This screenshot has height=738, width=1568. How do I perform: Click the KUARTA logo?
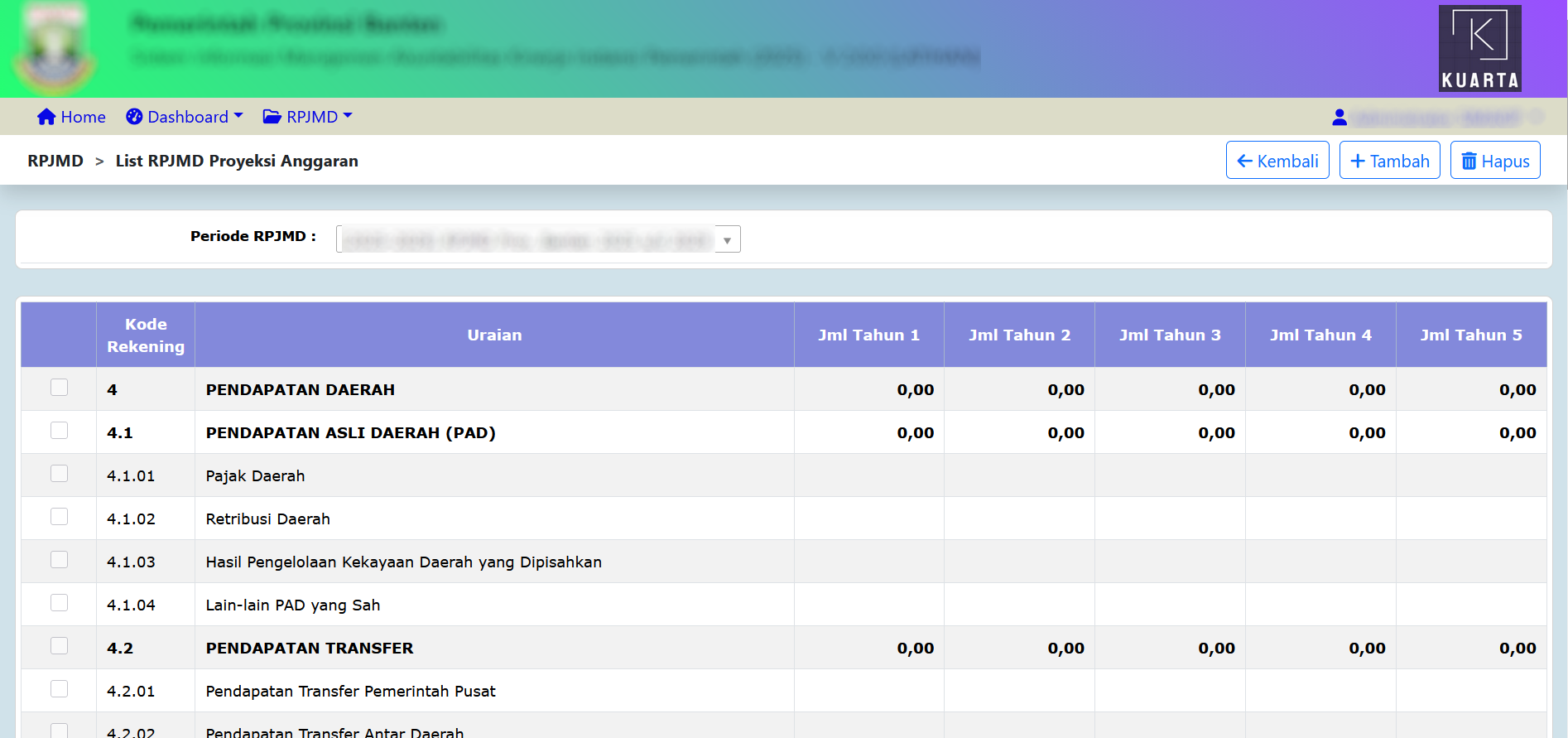pyautogui.click(x=1479, y=48)
